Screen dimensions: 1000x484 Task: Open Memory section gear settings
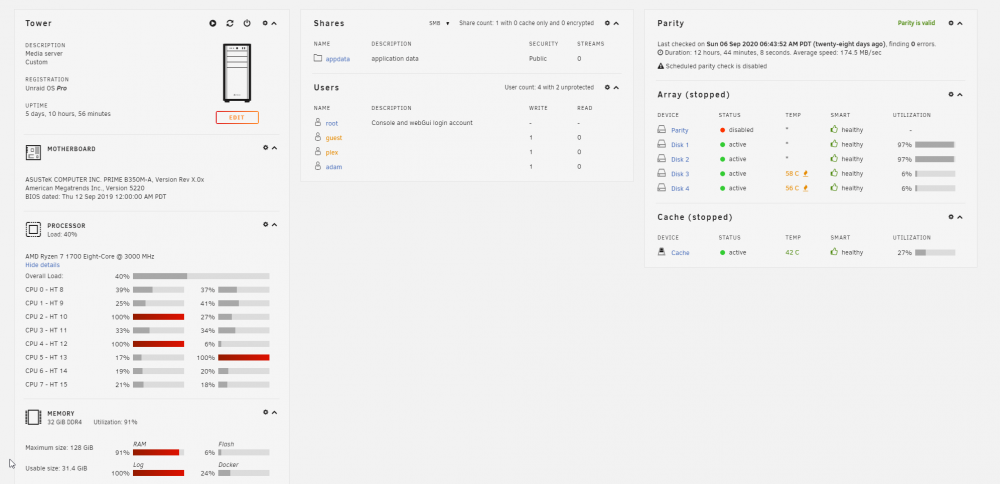click(x=265, y=412)
